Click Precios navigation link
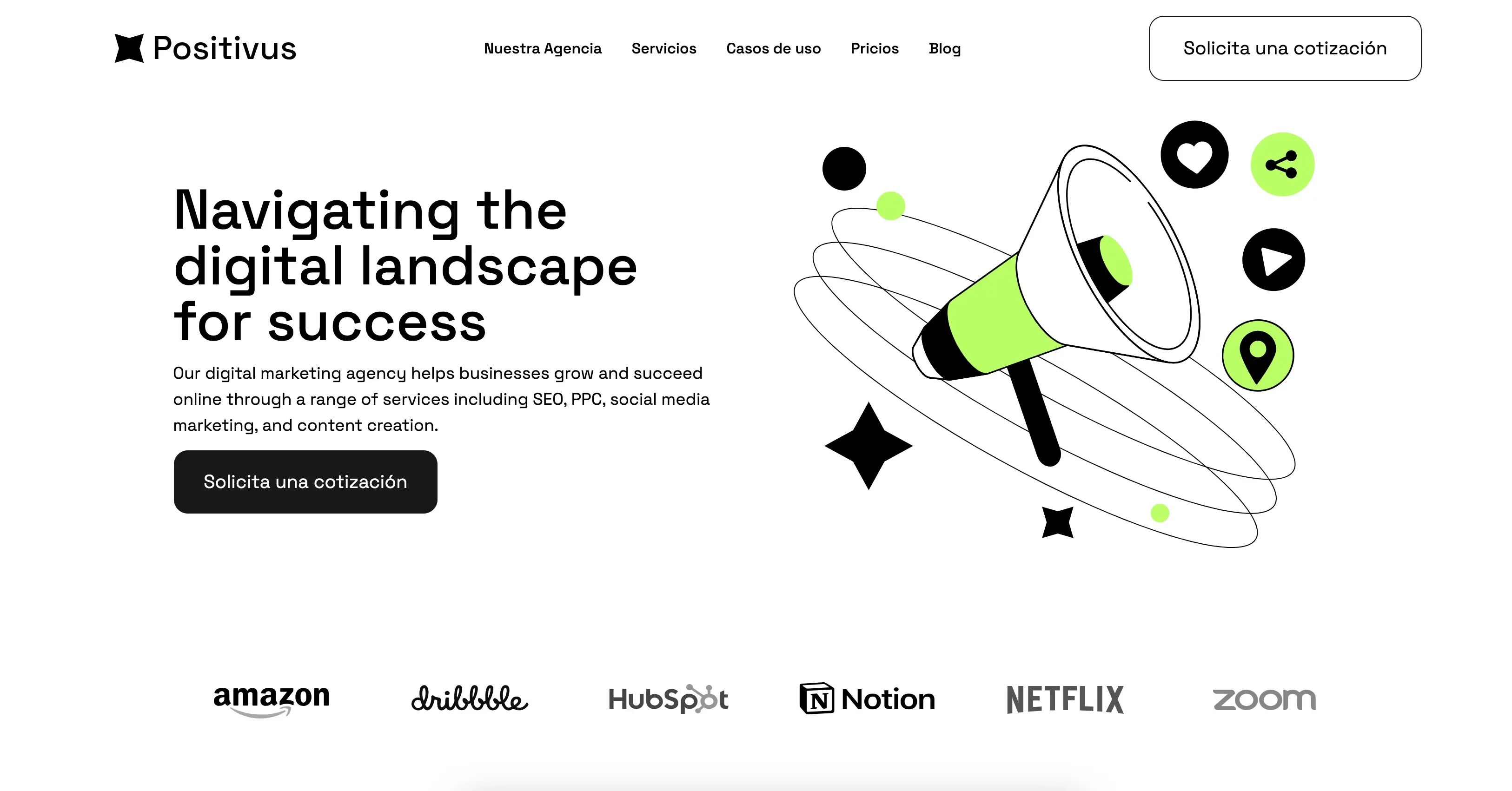 tap(875, 48)
